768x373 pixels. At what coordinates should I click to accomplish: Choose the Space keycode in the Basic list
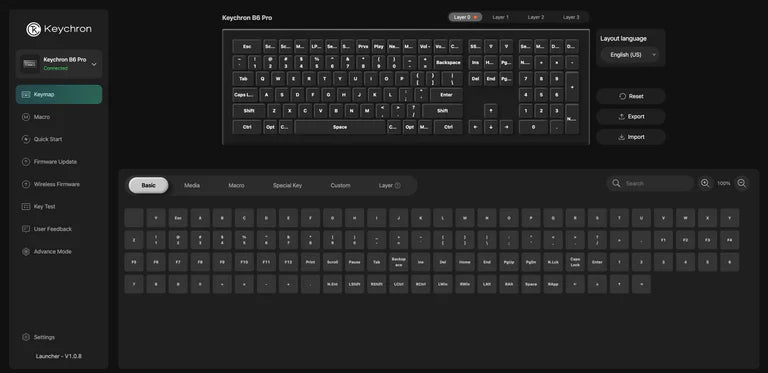point(531,284)
